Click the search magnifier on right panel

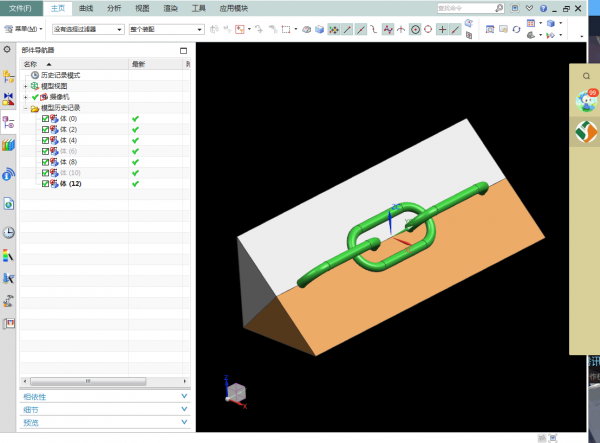coord(586,76)
